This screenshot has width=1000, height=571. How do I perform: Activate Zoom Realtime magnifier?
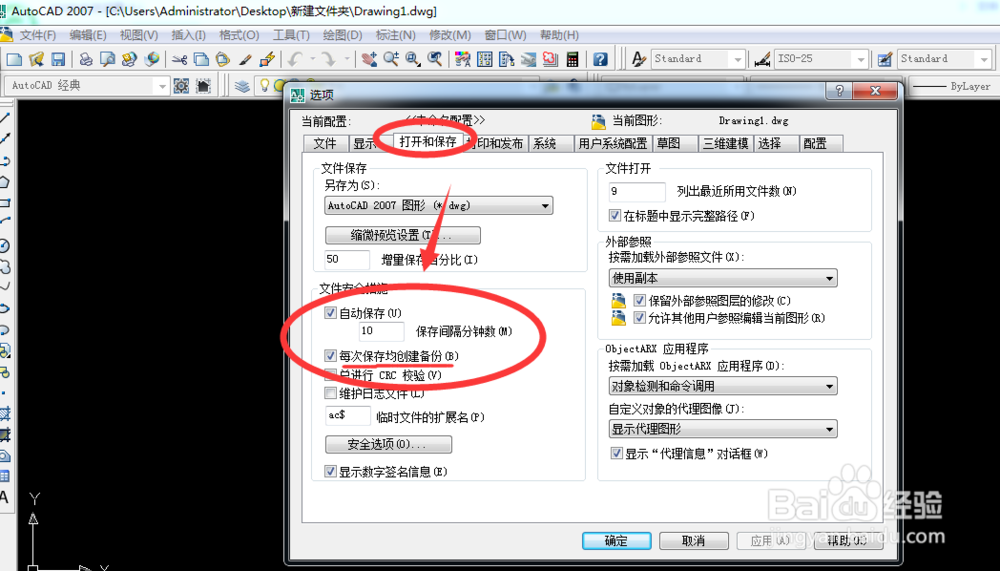pyautogui.click(x=391, y=59)
